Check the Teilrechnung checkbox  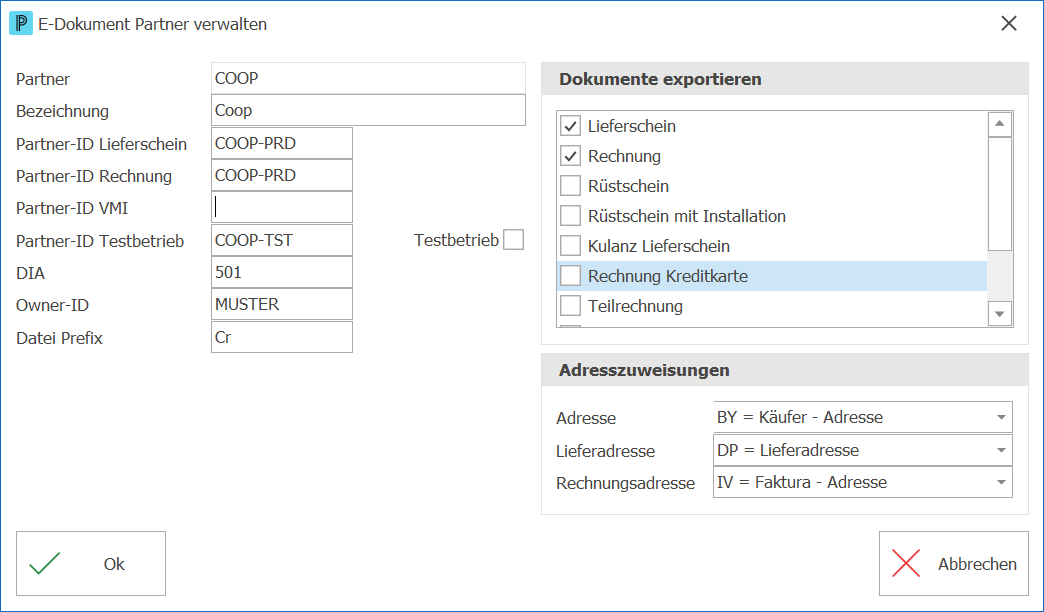[571, 306]
